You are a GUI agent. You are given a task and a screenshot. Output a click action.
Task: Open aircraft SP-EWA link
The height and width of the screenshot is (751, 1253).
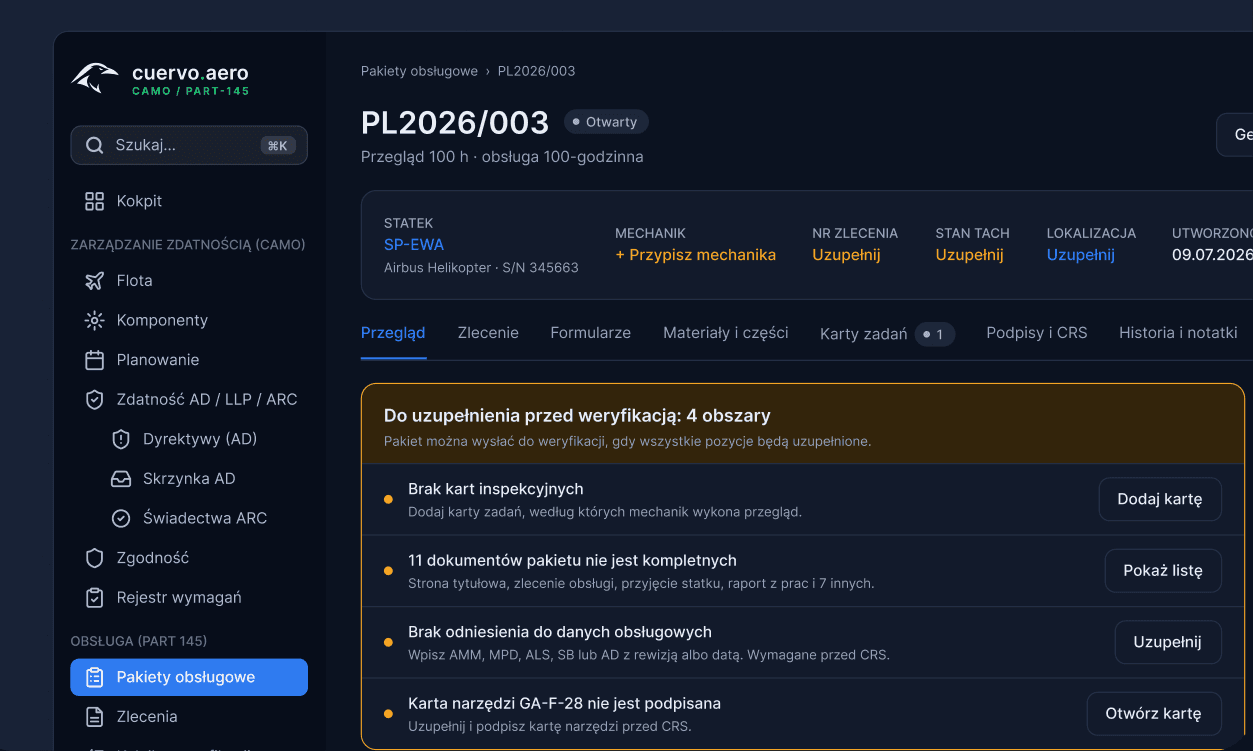coord(414,245)
